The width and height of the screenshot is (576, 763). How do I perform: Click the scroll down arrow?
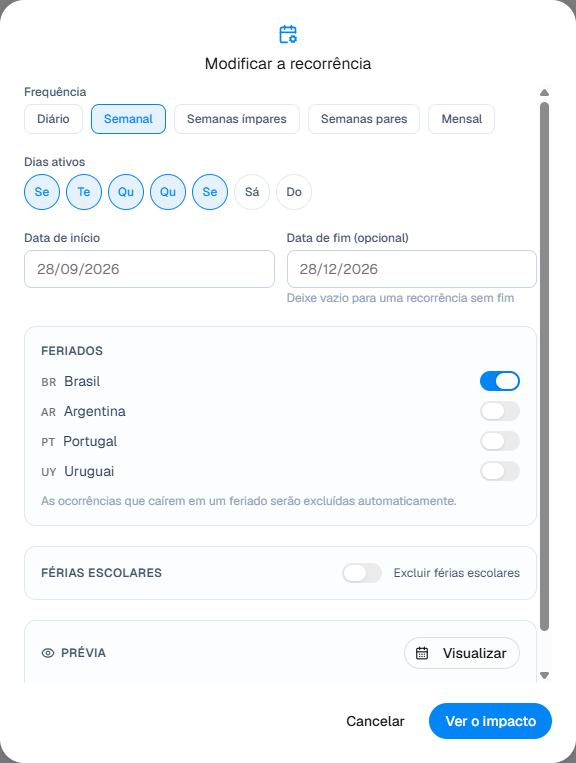544,675
